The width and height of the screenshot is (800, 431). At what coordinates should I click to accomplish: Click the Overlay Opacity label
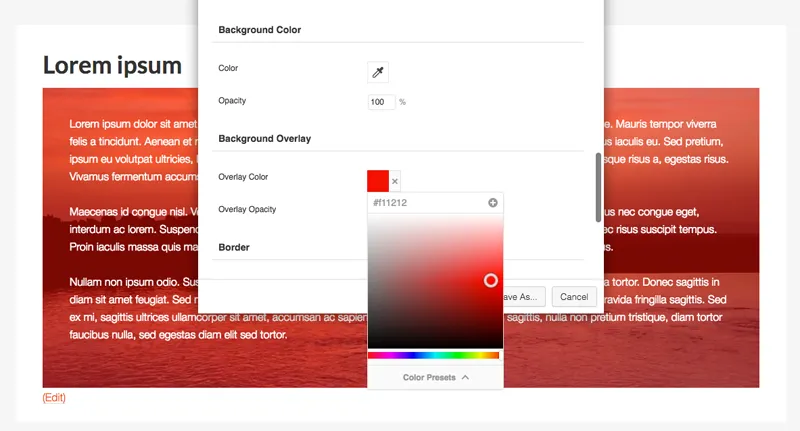point(247,209)
